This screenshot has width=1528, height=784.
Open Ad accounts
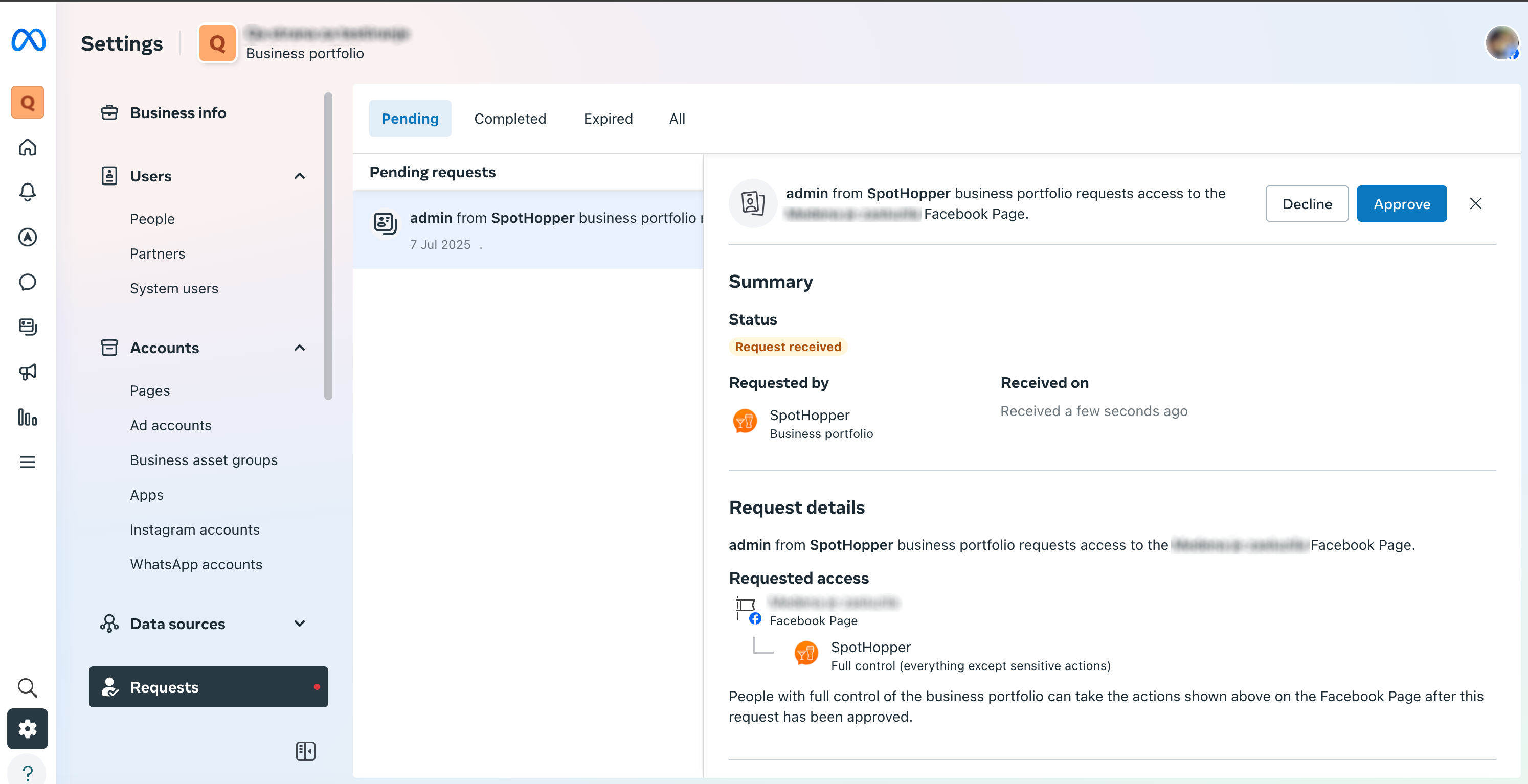(x=170, y=425)
